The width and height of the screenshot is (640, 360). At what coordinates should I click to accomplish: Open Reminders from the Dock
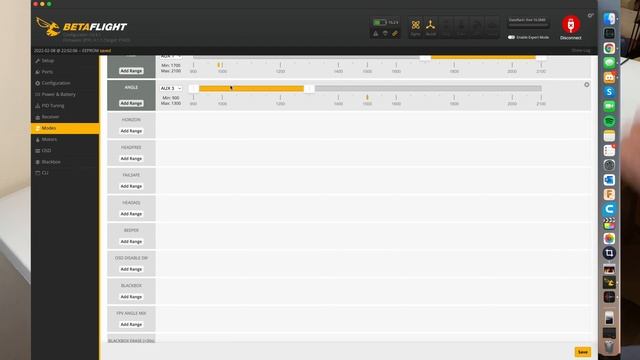(609, 151)
